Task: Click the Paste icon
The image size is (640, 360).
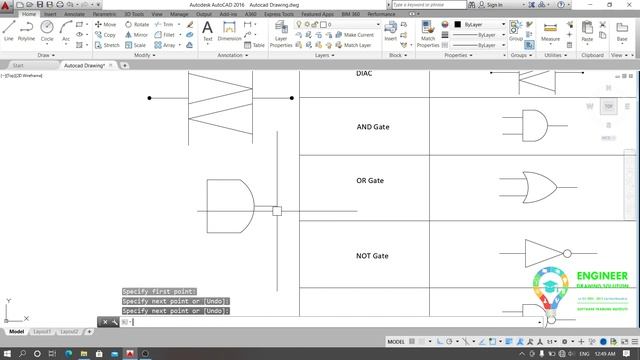Action: click(587, 32)
